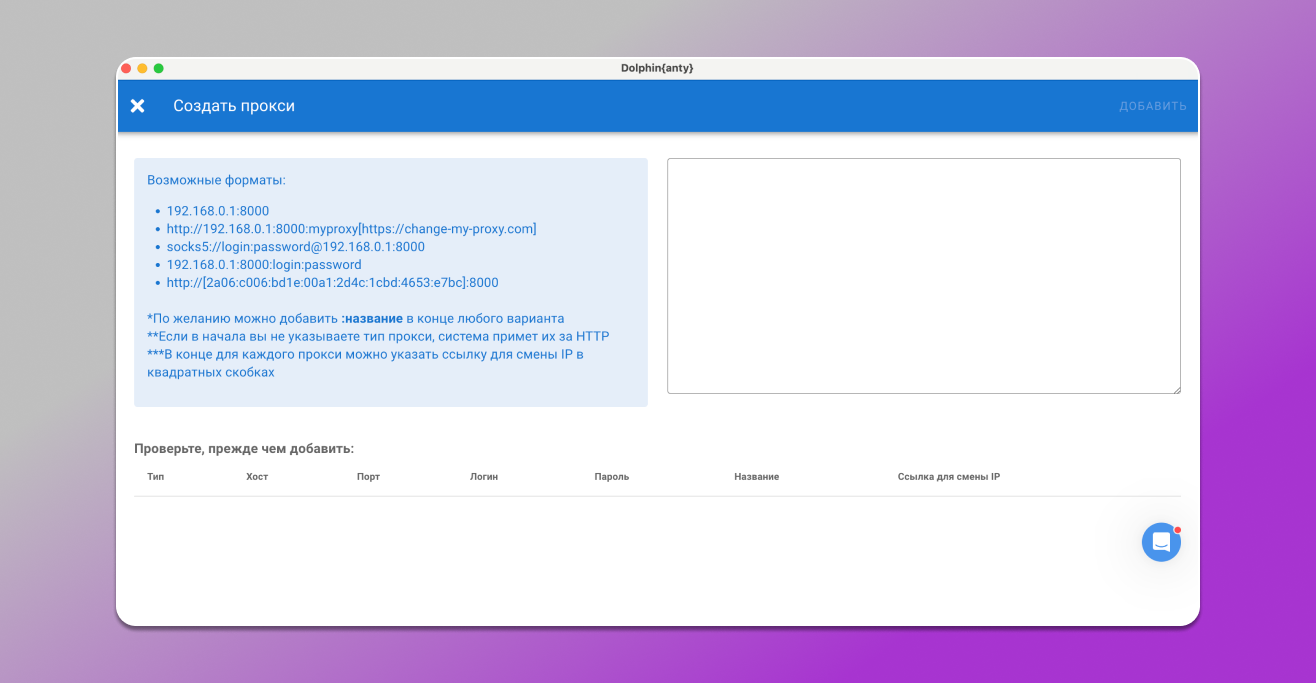Select the Порт column header

coord(368,477)
